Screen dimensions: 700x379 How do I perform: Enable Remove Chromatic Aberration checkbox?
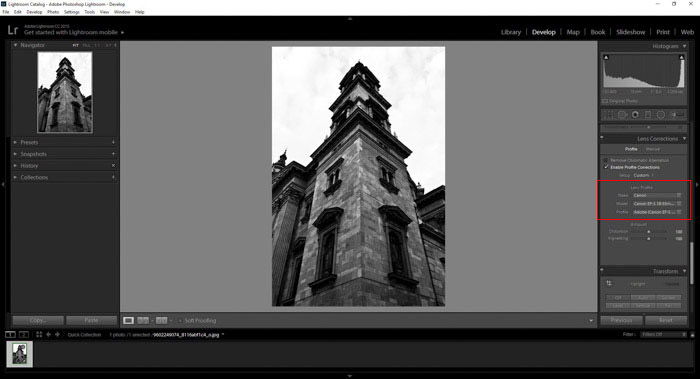pos(606,160)
